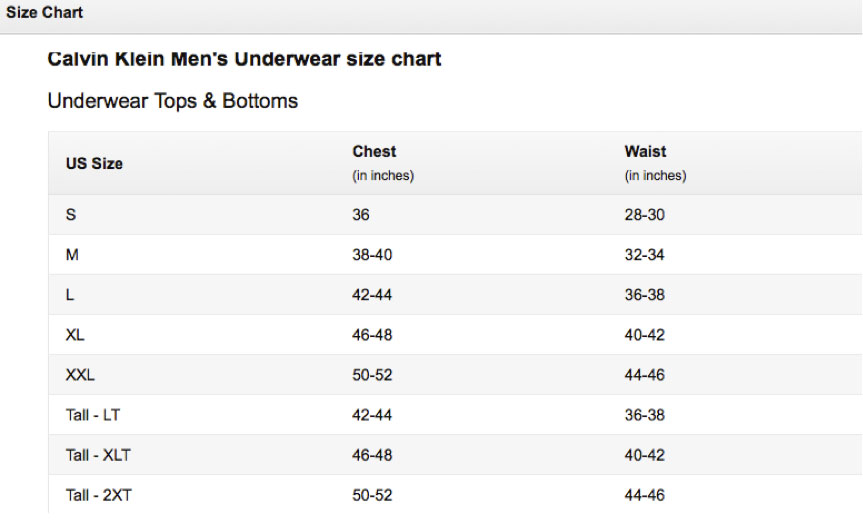The image size is (863, 523).
Task: Click chest value 38-40 for size M
Action: 372,255
